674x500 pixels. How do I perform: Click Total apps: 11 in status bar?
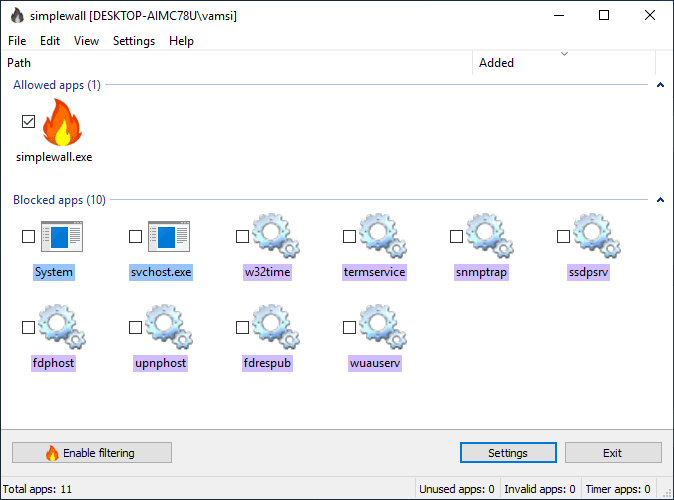[x=37, y=489]
